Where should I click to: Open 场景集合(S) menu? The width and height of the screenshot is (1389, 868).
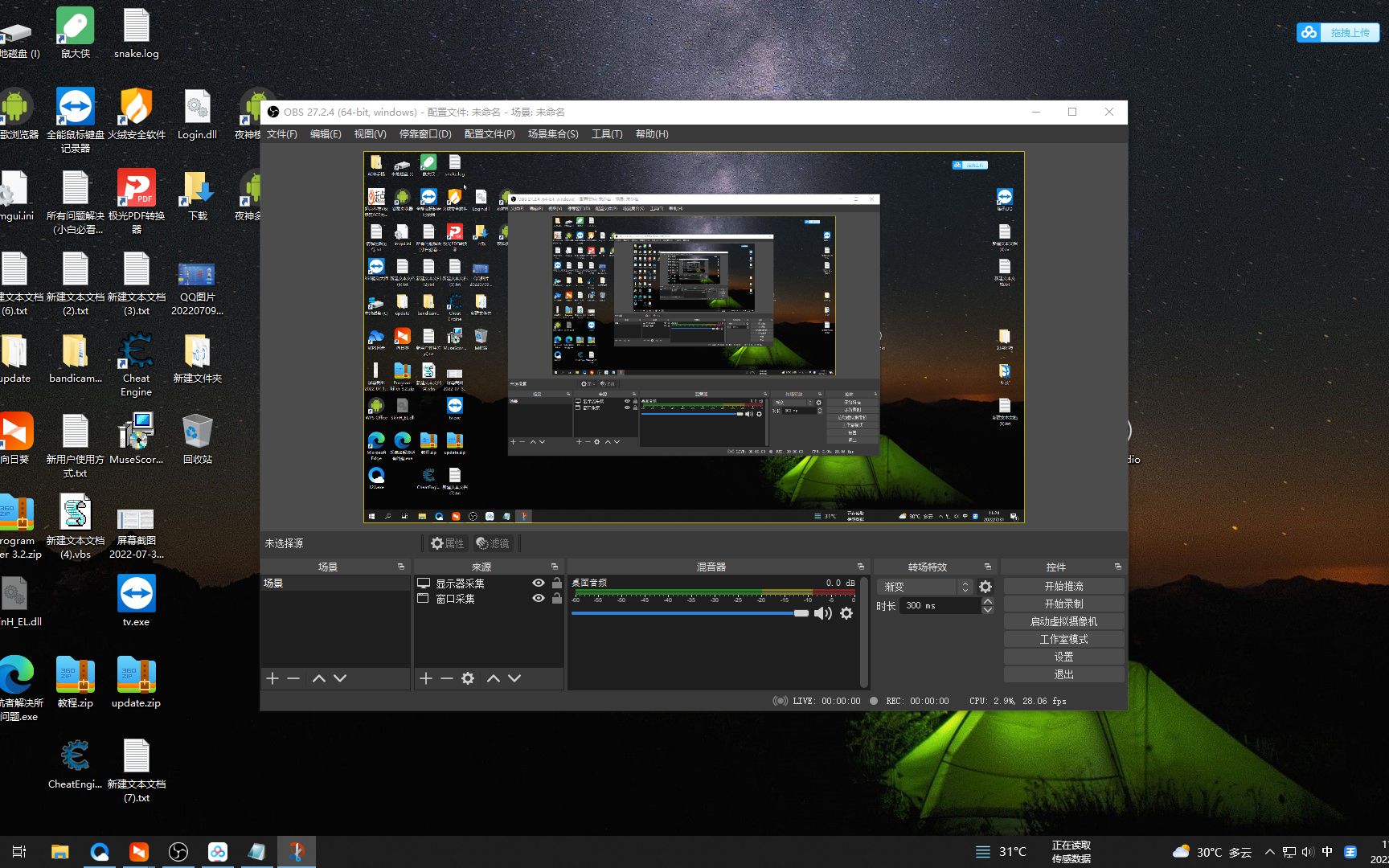(553, 134)
